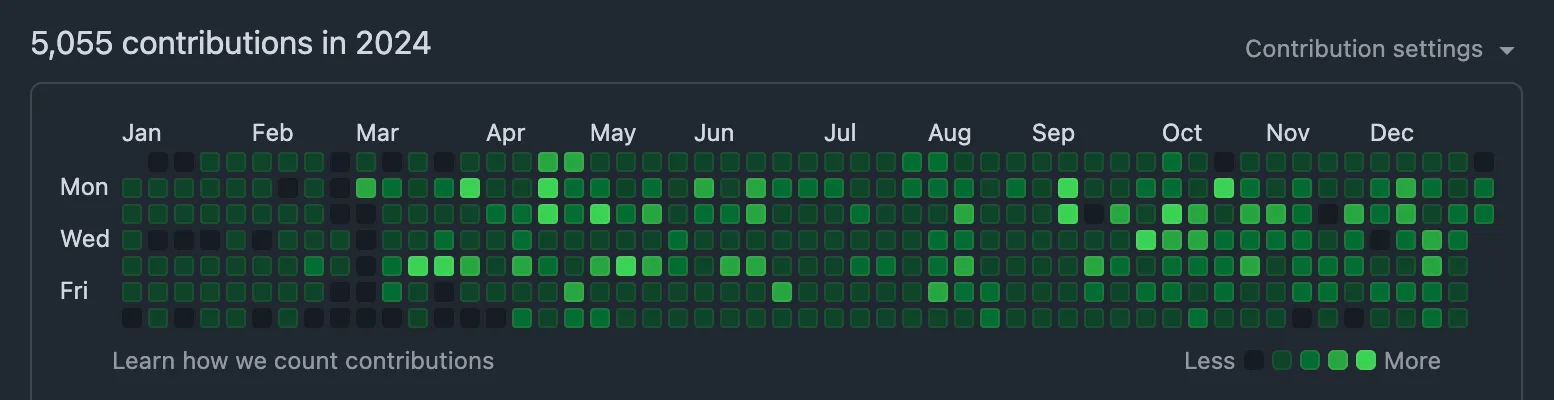Select the Monday cell in the first week column

pos(132,187)
